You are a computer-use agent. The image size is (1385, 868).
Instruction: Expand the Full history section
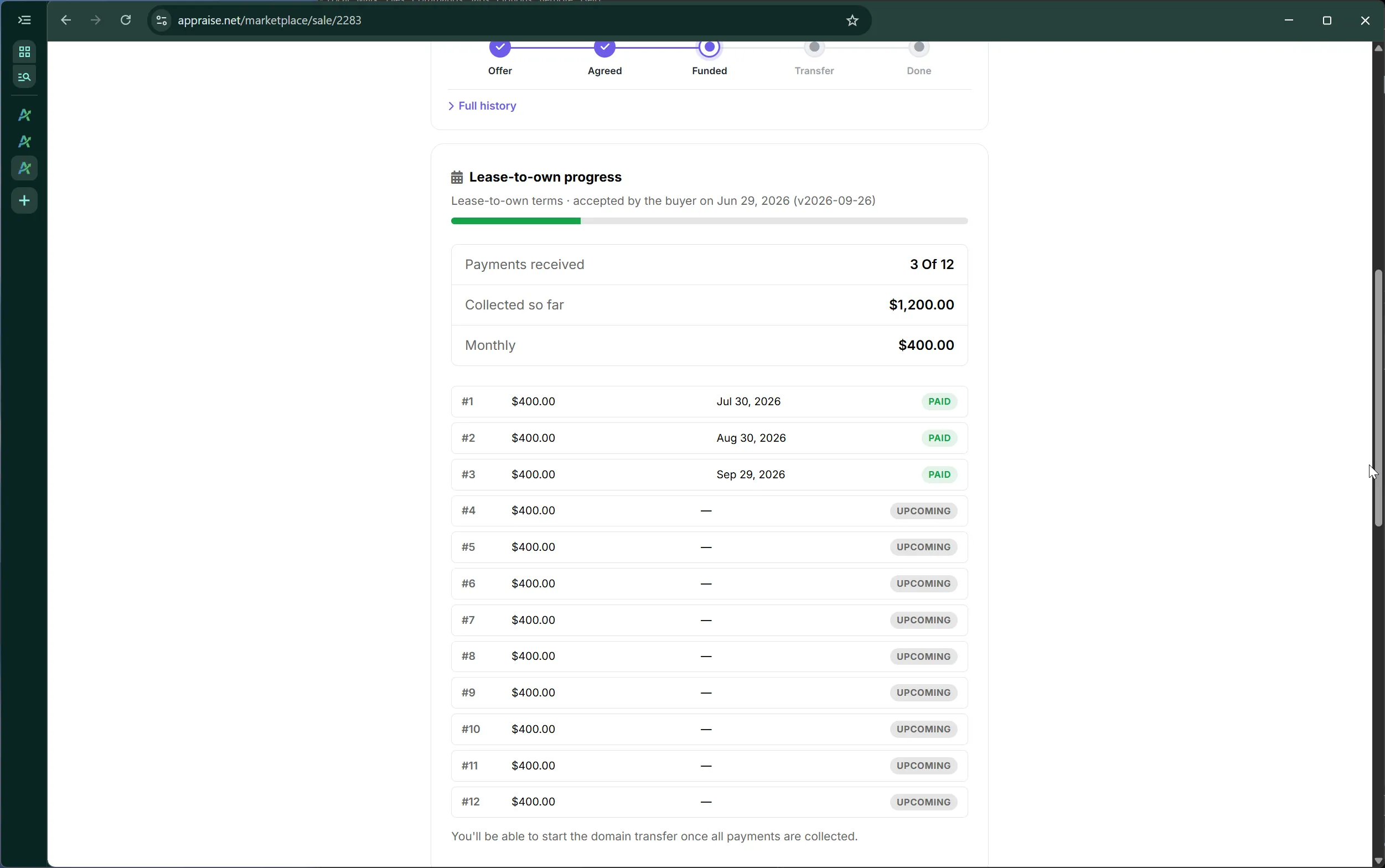pyautogui.click(x=482, y=106)
